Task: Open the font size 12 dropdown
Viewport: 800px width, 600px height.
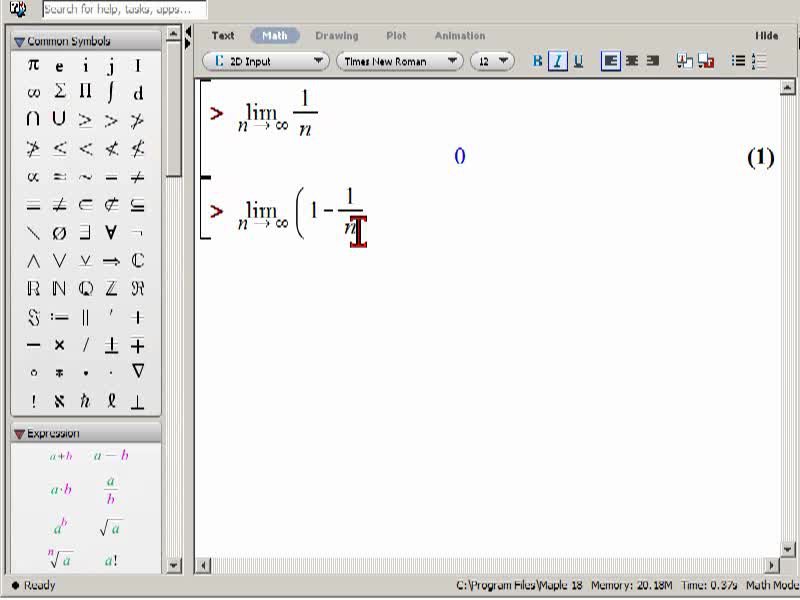Action: (492, 61)
